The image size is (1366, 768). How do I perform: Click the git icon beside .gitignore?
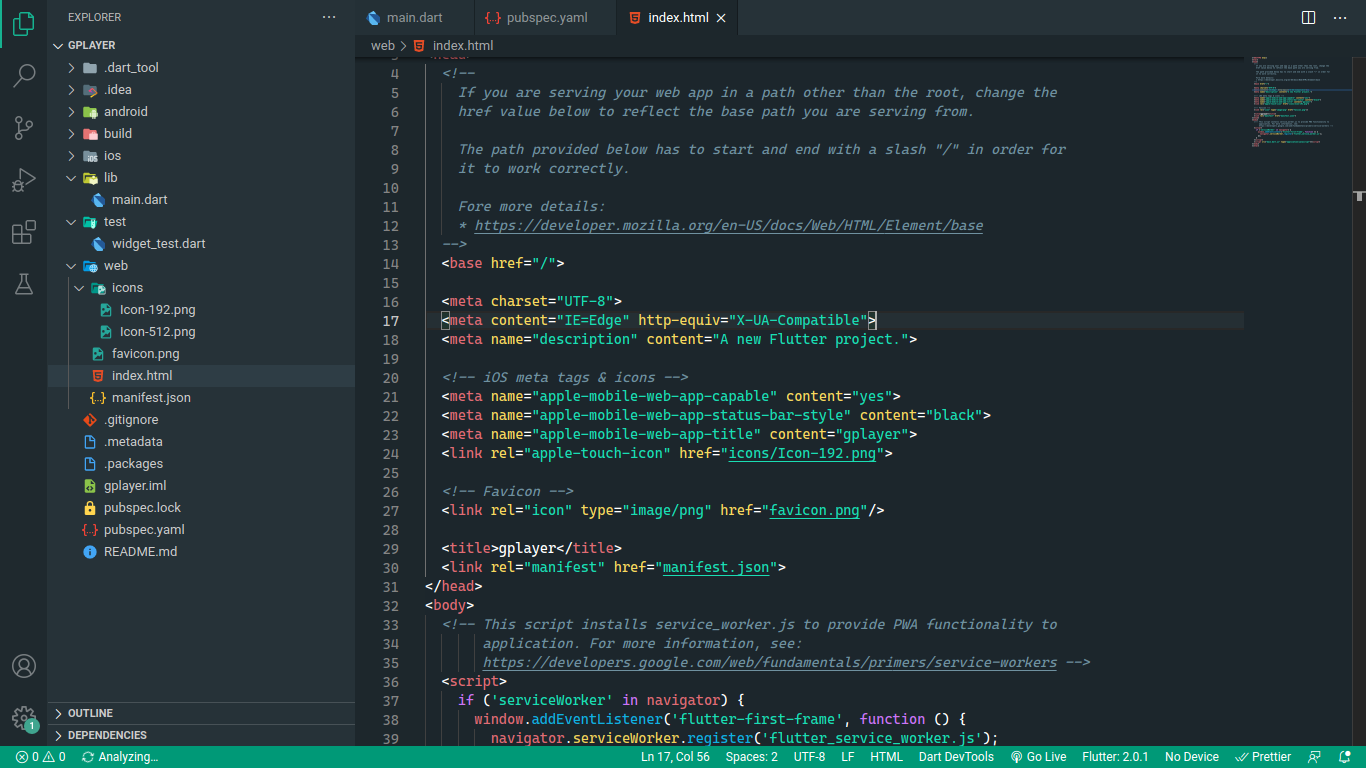pos(91,420)
